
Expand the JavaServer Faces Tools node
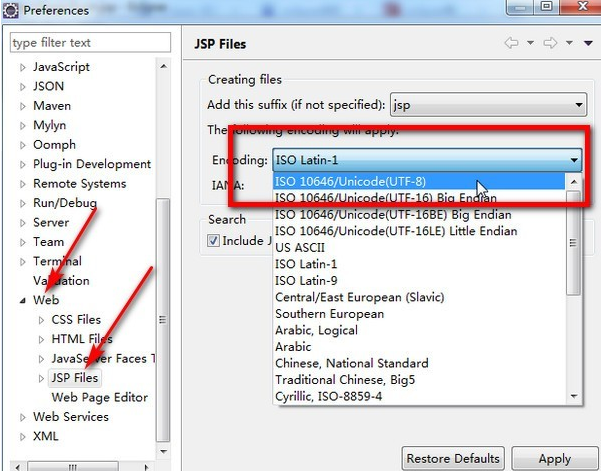pos(41,359)
